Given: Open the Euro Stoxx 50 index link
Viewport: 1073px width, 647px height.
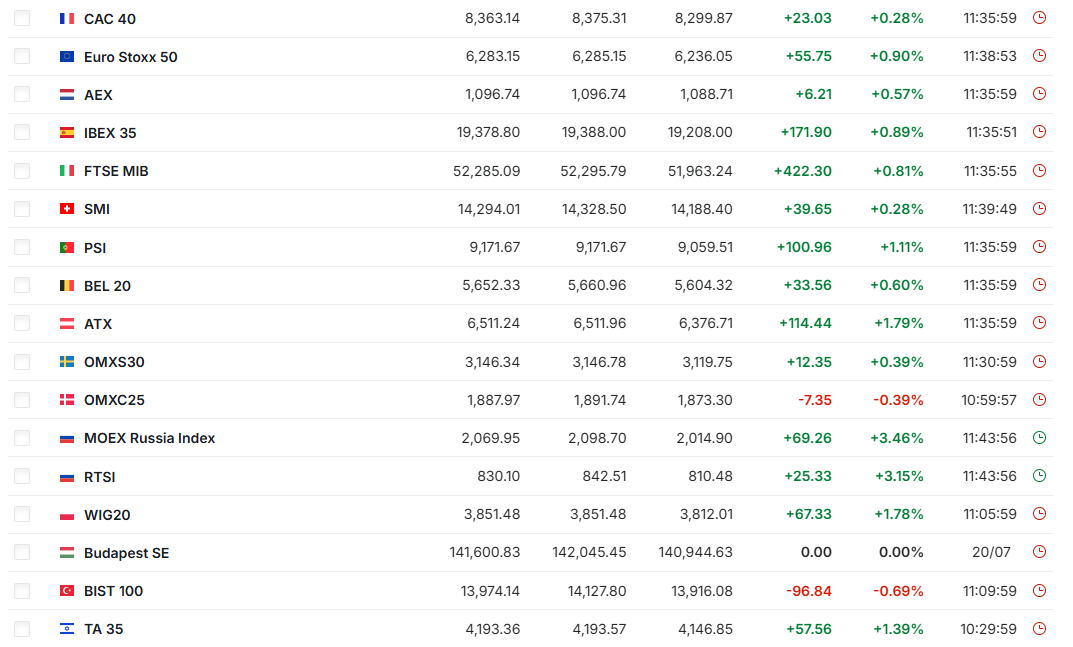Looking at the screenshot, I should (131, 57).
